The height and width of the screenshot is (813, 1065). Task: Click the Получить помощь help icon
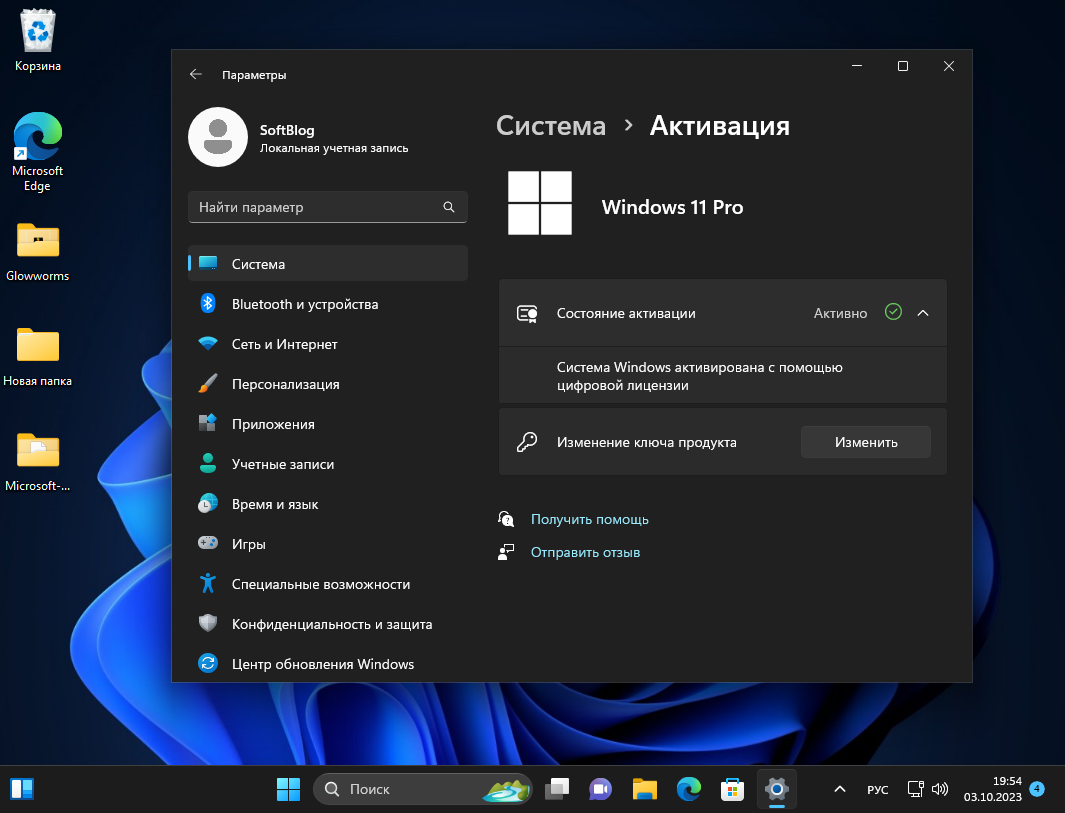(506, 519)
